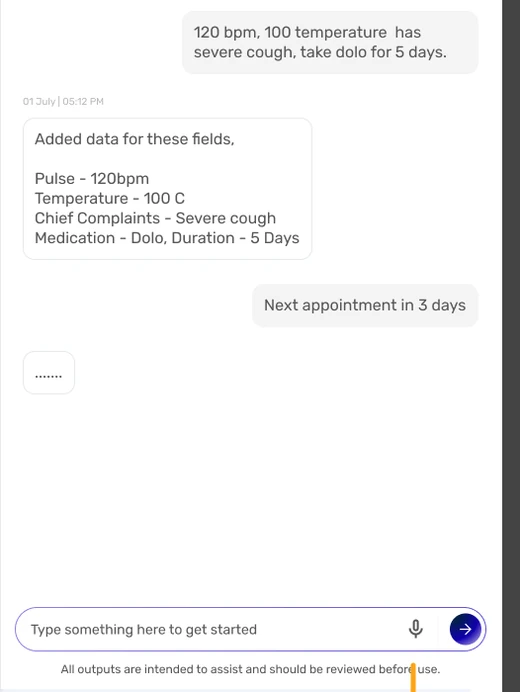
Task: Select the 'Next appointment in 3 days' message
Action: point(365,305)
